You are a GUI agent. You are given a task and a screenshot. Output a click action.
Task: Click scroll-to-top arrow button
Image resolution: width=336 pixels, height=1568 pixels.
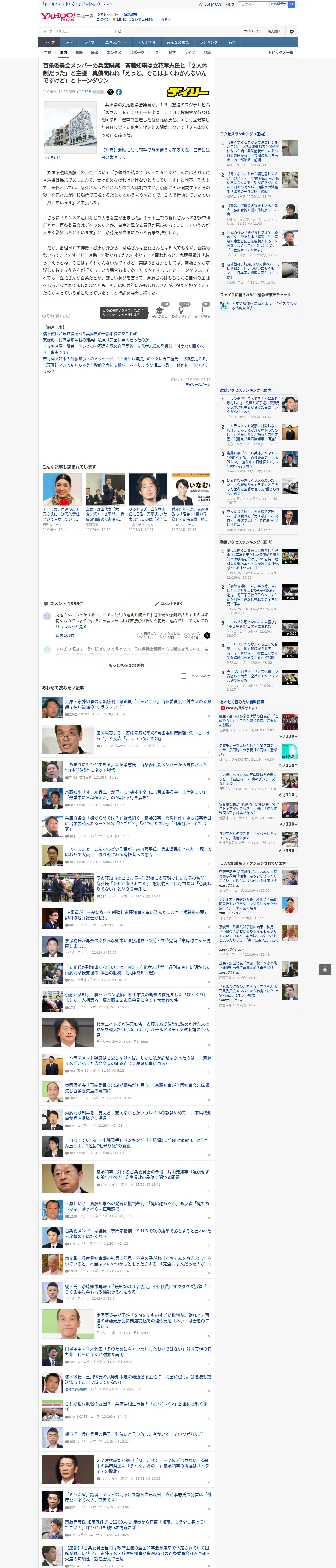324,969
